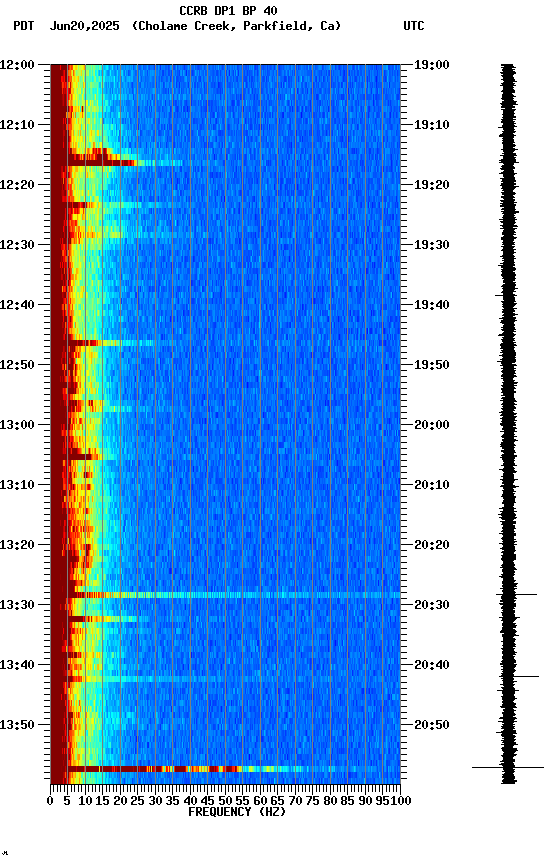
Task: Click the UTC time label "20:30"
Action: click(x=432, y=606)
